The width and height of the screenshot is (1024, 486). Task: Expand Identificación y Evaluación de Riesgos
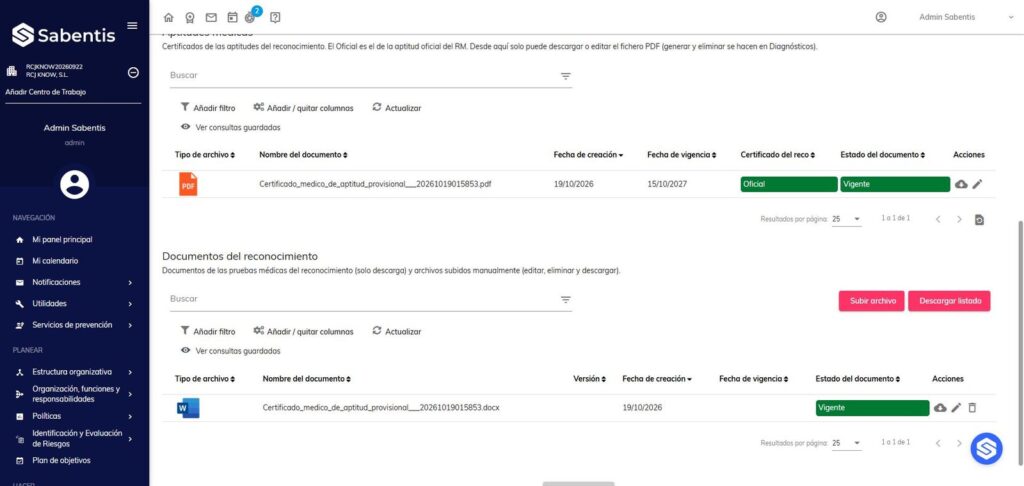tap(74, 438)
